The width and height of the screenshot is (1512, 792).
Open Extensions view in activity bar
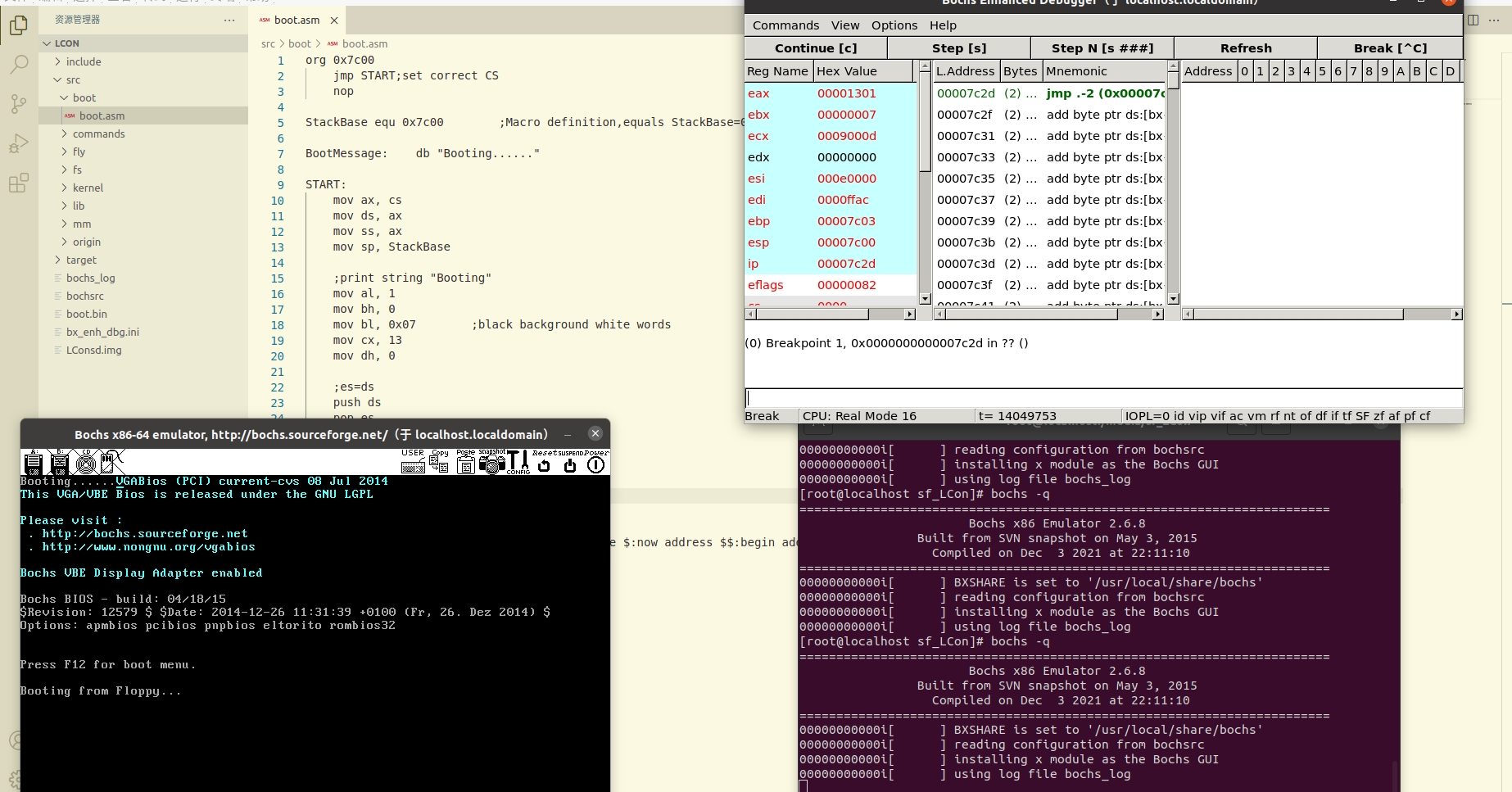click(x=18, y=183)
